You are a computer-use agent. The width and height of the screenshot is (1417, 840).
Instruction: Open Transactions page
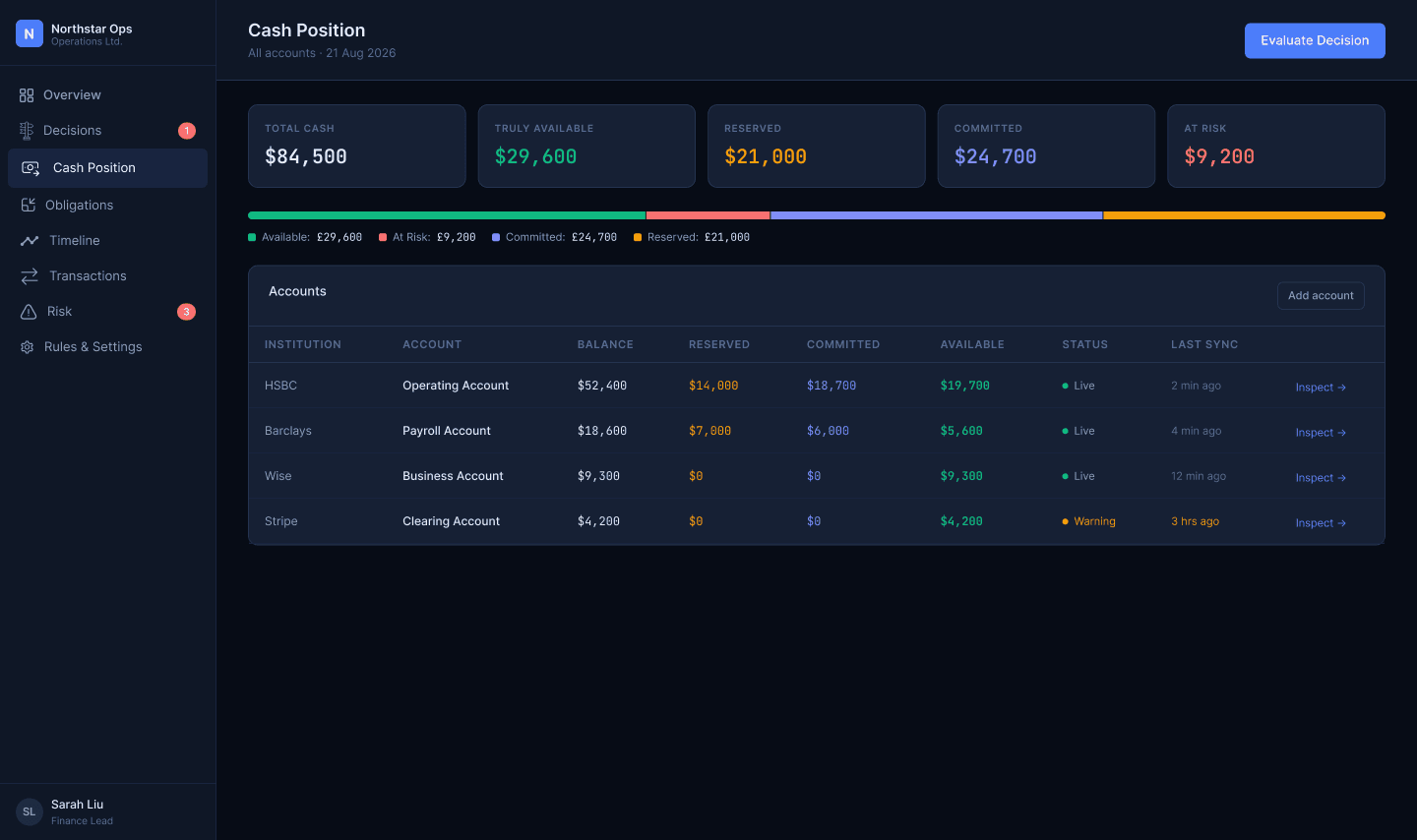pyautogui.click(x=107, y=276)
